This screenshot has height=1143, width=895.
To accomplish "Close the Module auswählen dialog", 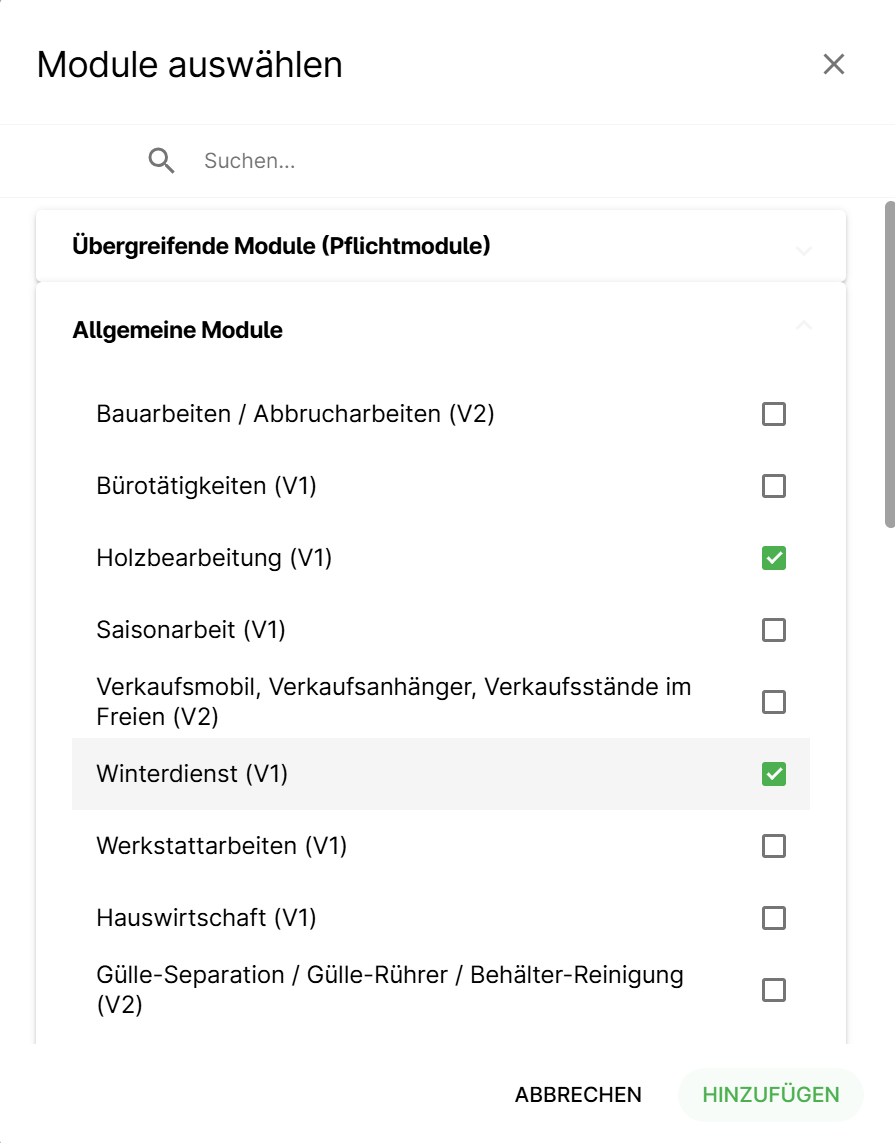I will [834, 65].
